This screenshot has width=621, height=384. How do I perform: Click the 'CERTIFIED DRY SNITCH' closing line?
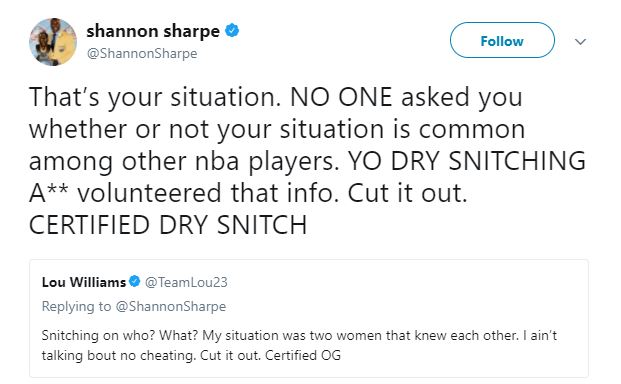(x=168, y=225)
